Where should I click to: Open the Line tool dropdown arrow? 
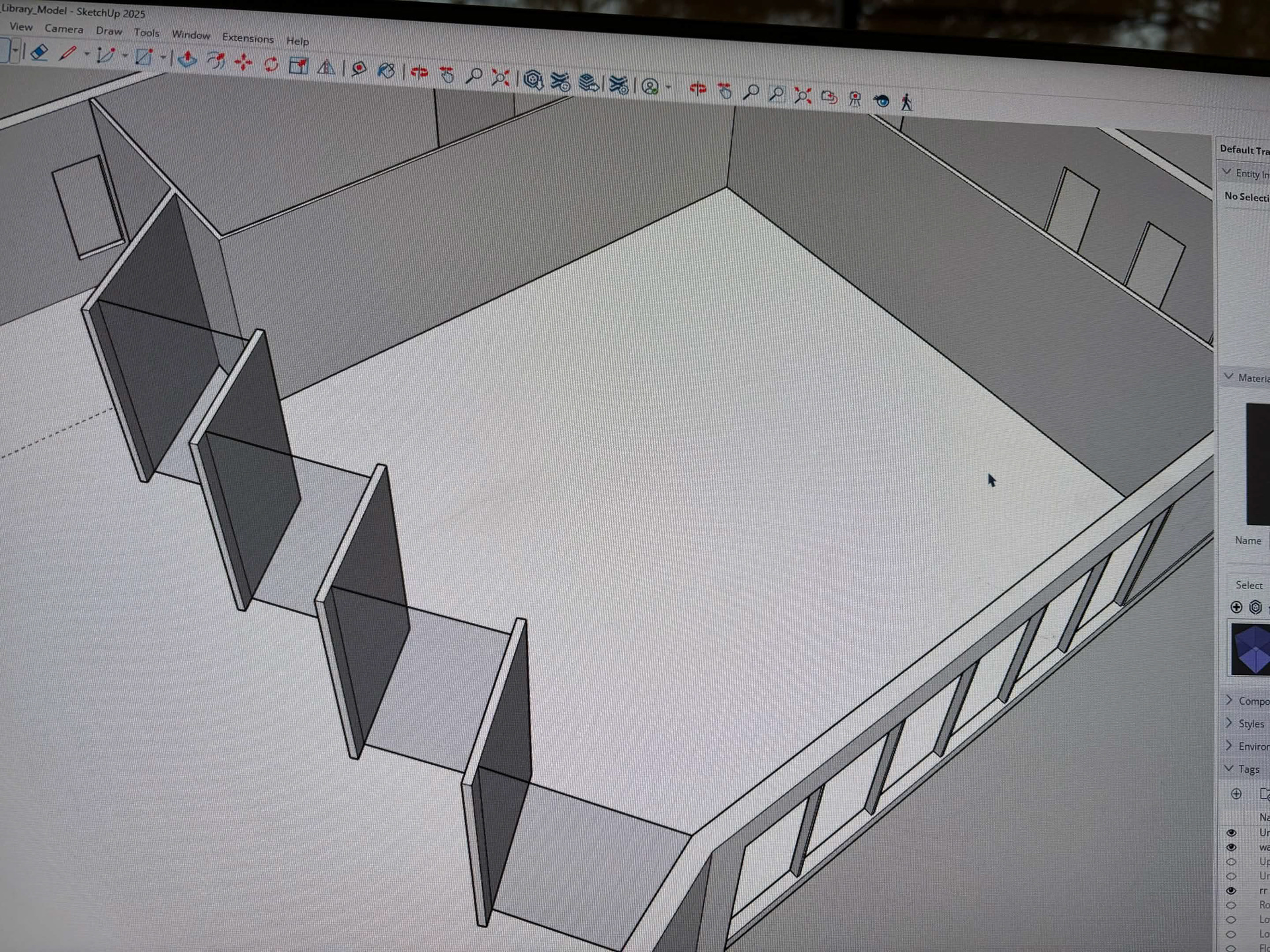tap(87, 54)
